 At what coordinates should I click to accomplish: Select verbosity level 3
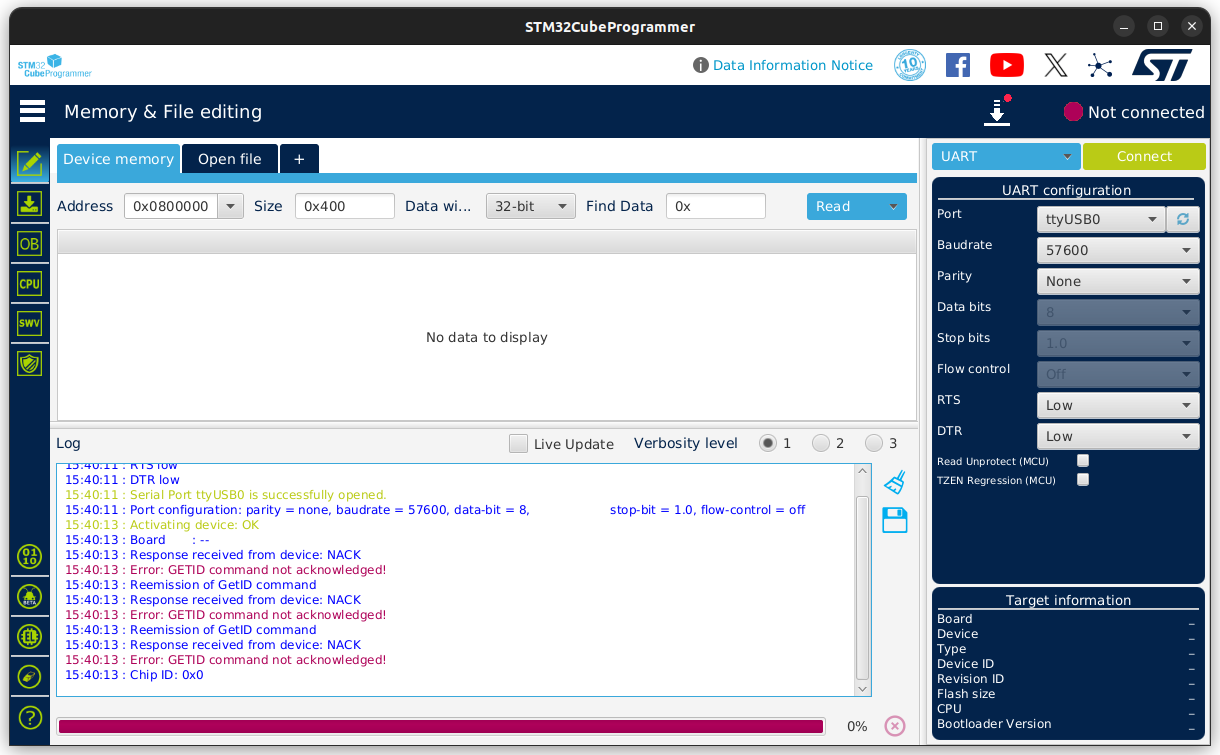pyautogui.click(x=874, y=443)
